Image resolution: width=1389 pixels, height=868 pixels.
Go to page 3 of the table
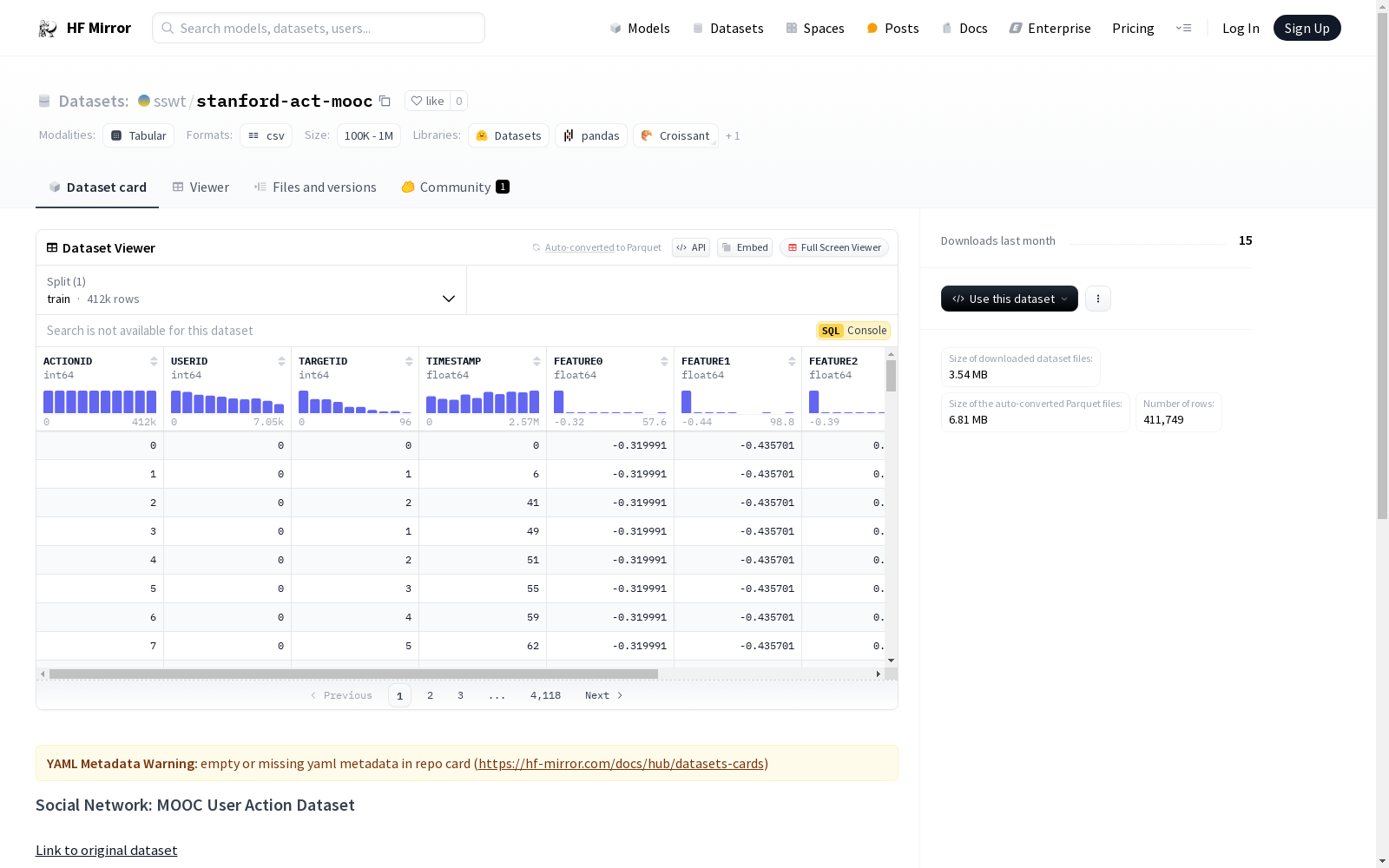[460, 695]
